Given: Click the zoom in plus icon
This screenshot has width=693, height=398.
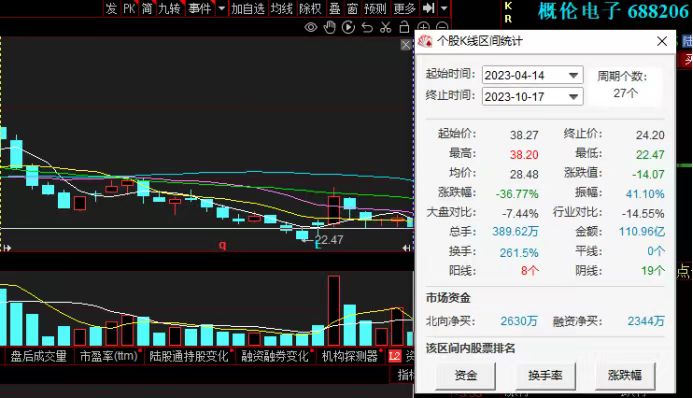Looking at the screenshot, I should [423, 27].
